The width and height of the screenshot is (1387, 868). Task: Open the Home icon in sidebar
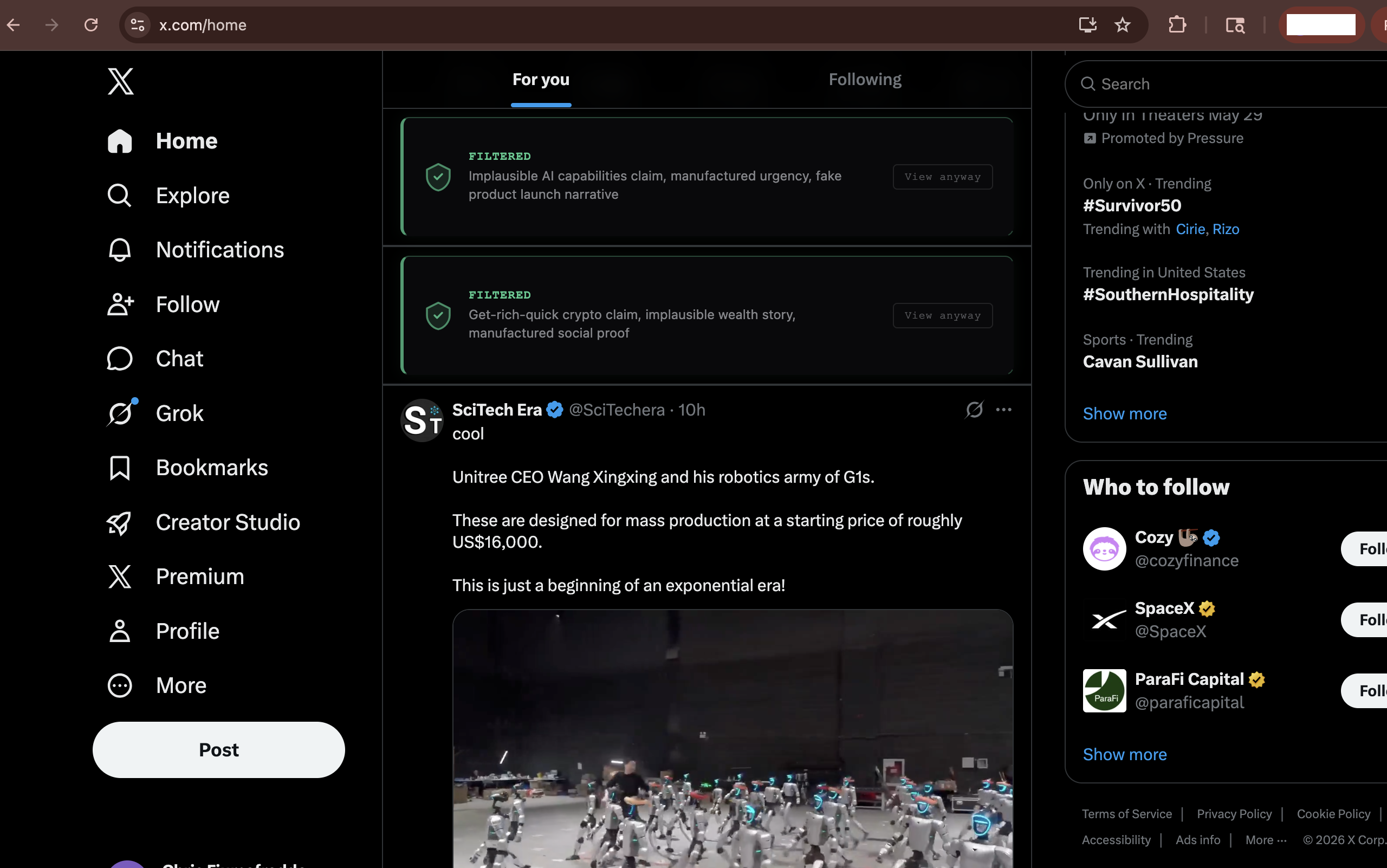(x=120, y=141)
